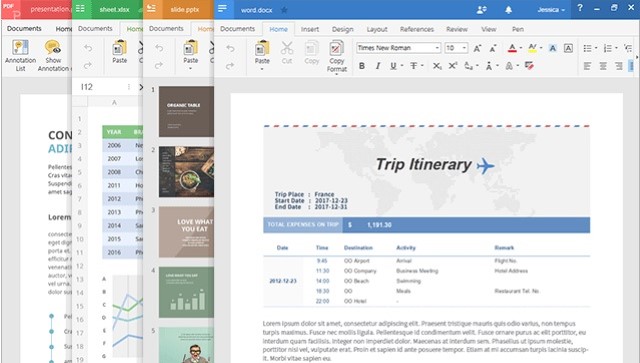The height and width of the screenshot is (363, 640).
Task: Apply red font color
Action: [512, 48]
